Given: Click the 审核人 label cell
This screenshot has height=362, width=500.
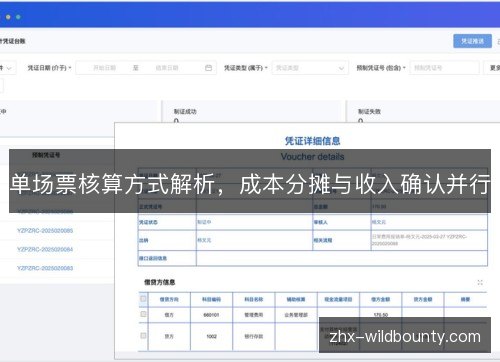Looking at the screenshot, I should coord(342,222).
